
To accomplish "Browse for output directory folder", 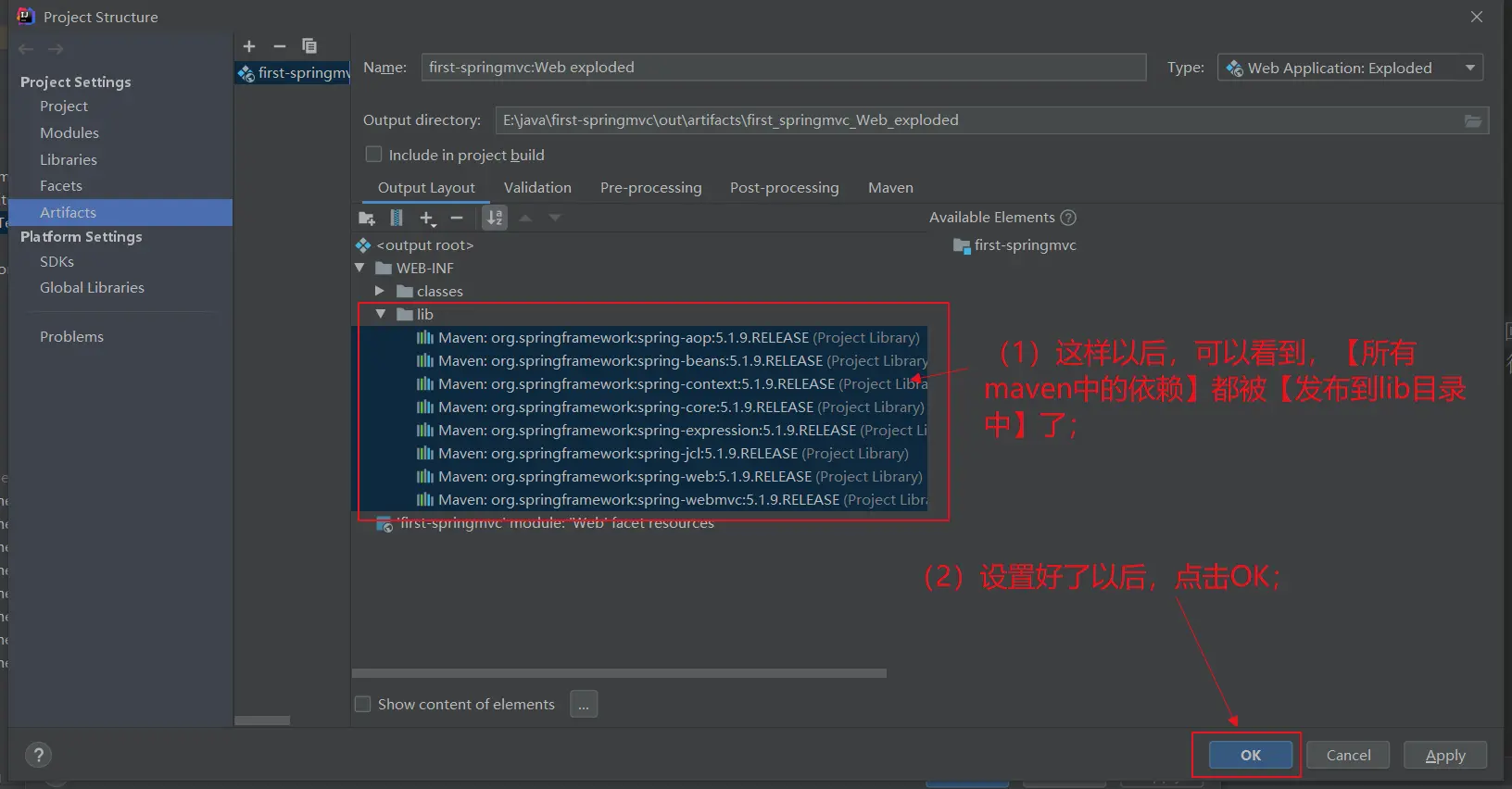I will [1473, 121].
